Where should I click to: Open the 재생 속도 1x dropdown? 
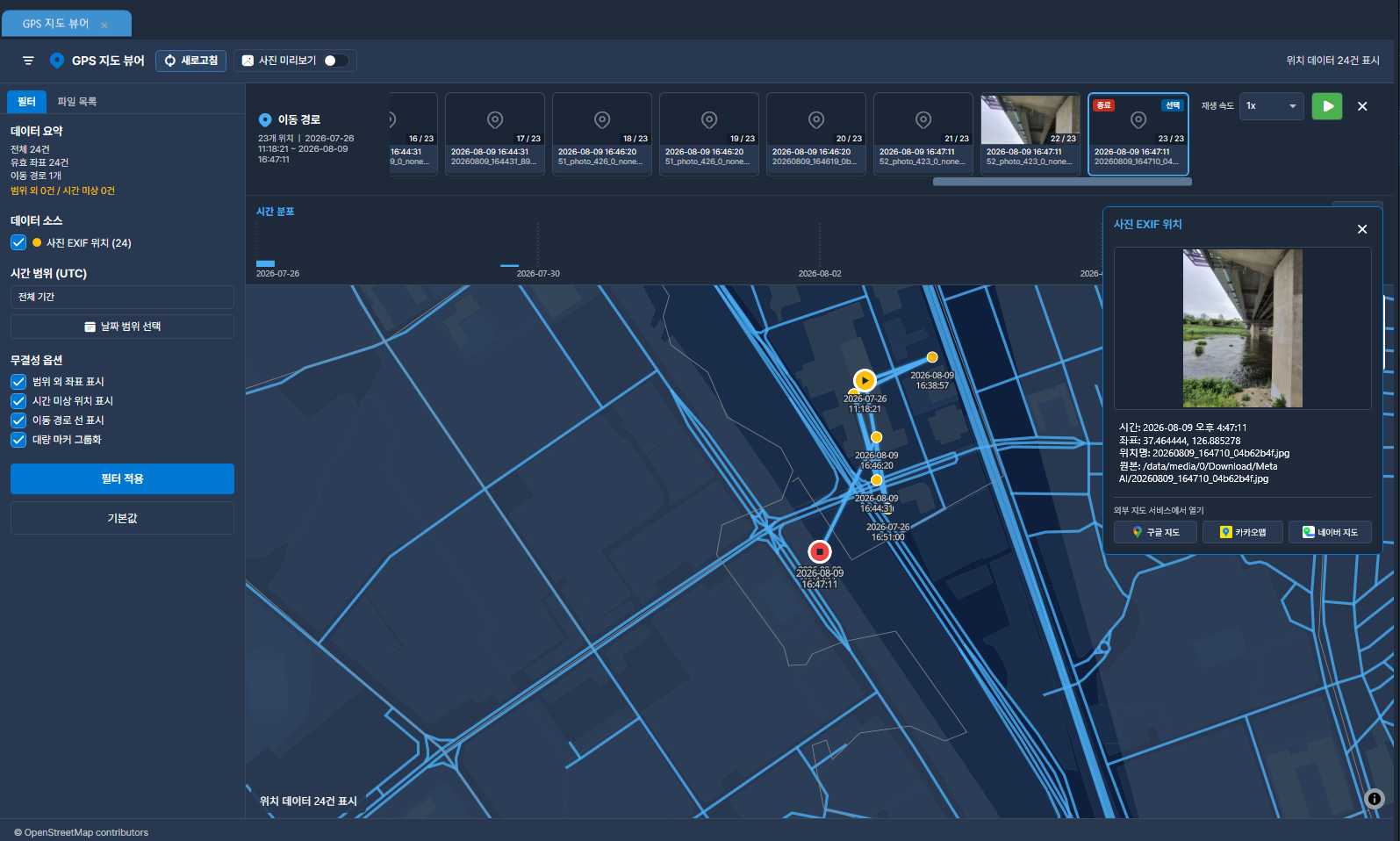click(x=1271, y=106)
